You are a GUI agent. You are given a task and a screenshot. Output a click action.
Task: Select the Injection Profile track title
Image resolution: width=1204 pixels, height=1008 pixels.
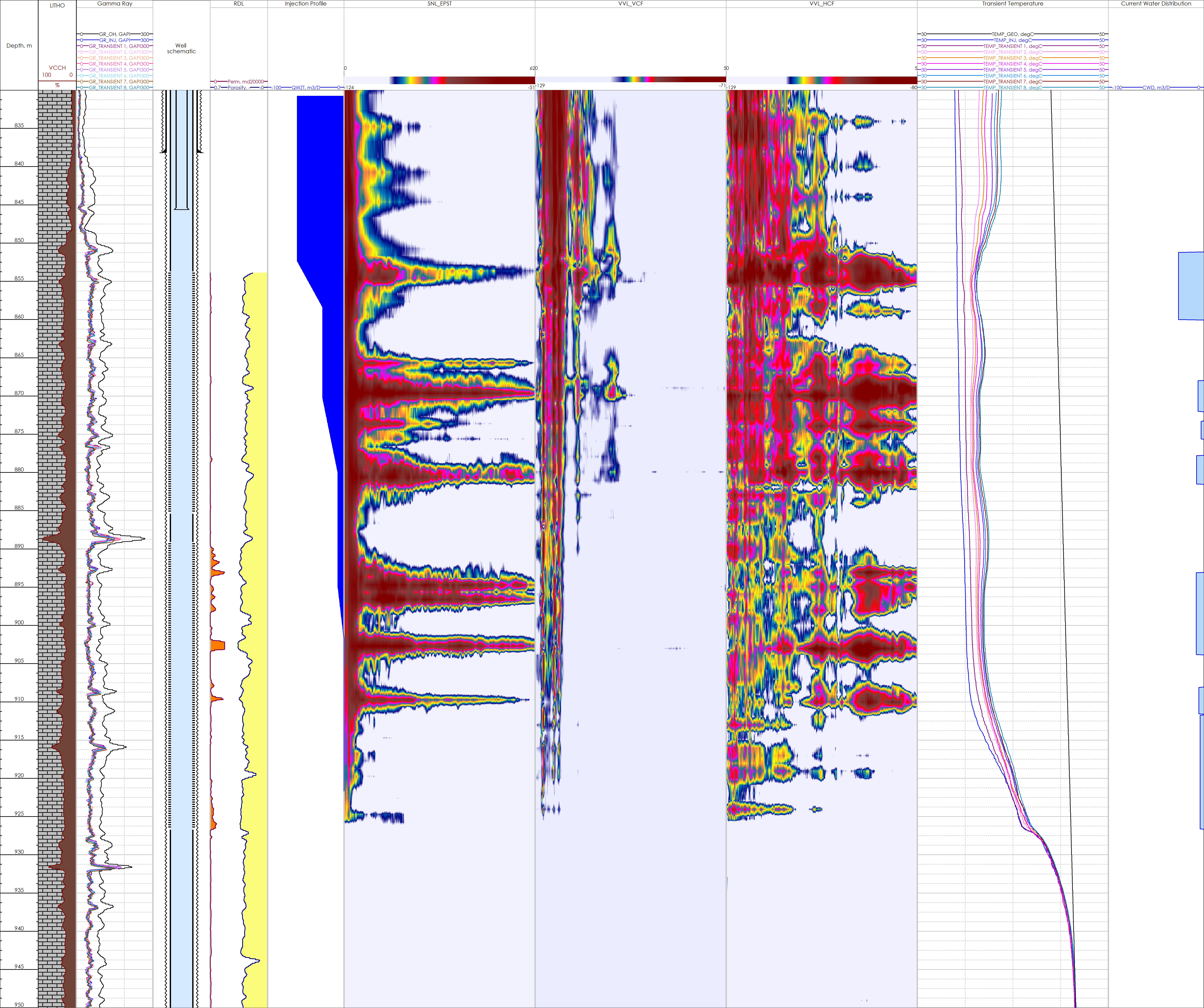[306, 3]
